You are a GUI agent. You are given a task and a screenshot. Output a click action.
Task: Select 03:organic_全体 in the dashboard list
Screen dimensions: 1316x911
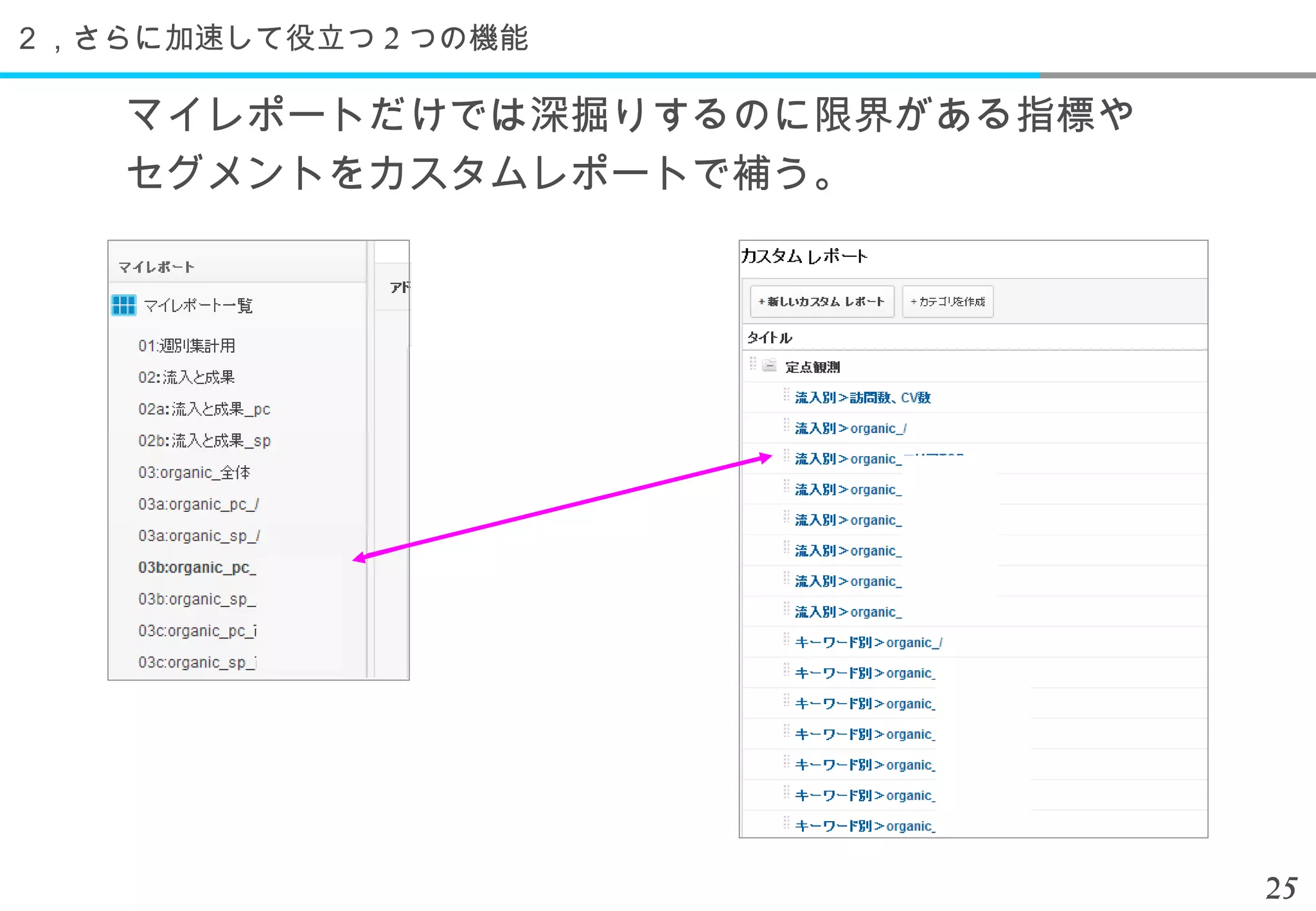coord(194,472)
